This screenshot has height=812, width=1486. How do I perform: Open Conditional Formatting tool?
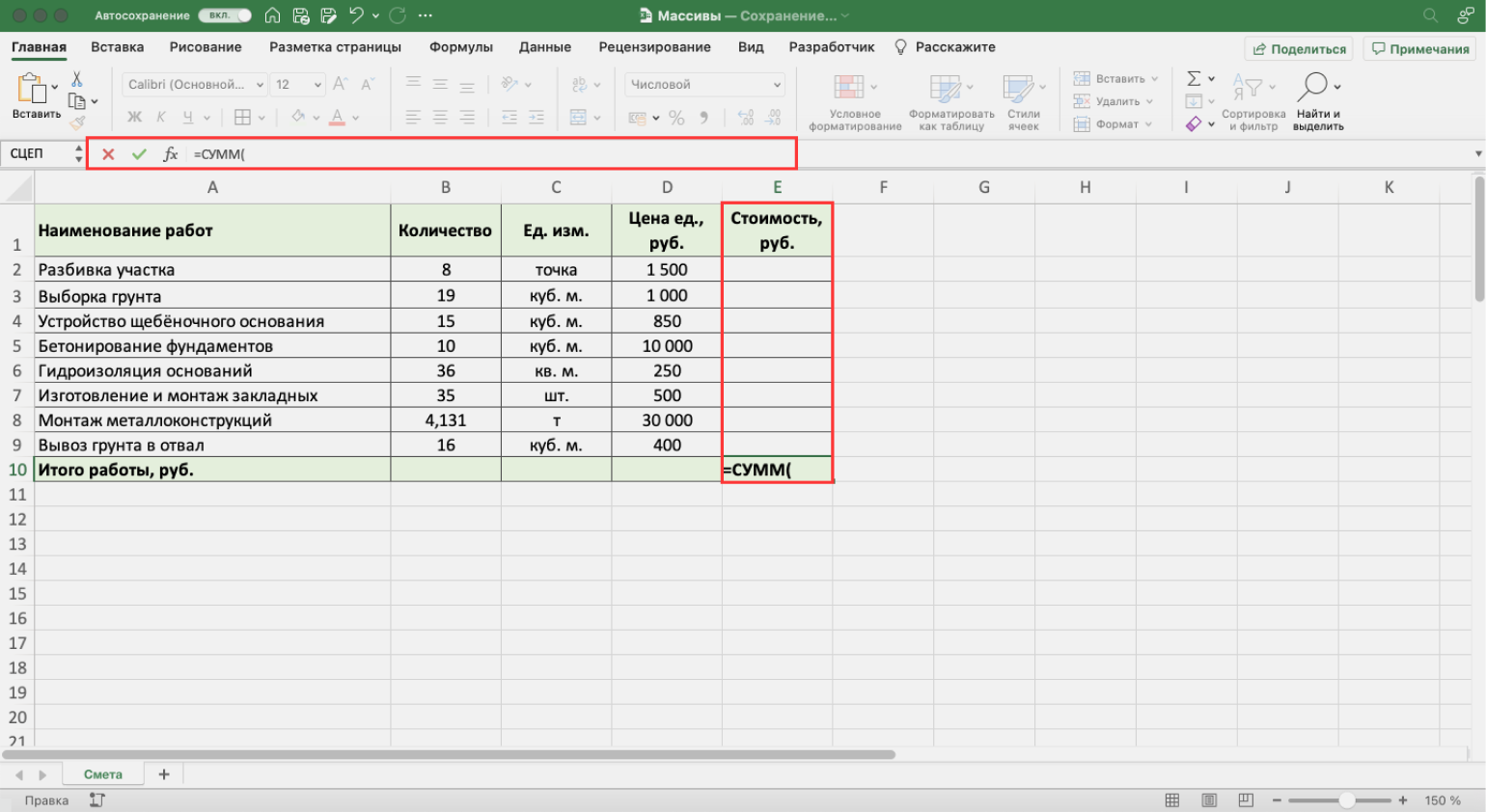coord(849,88)
